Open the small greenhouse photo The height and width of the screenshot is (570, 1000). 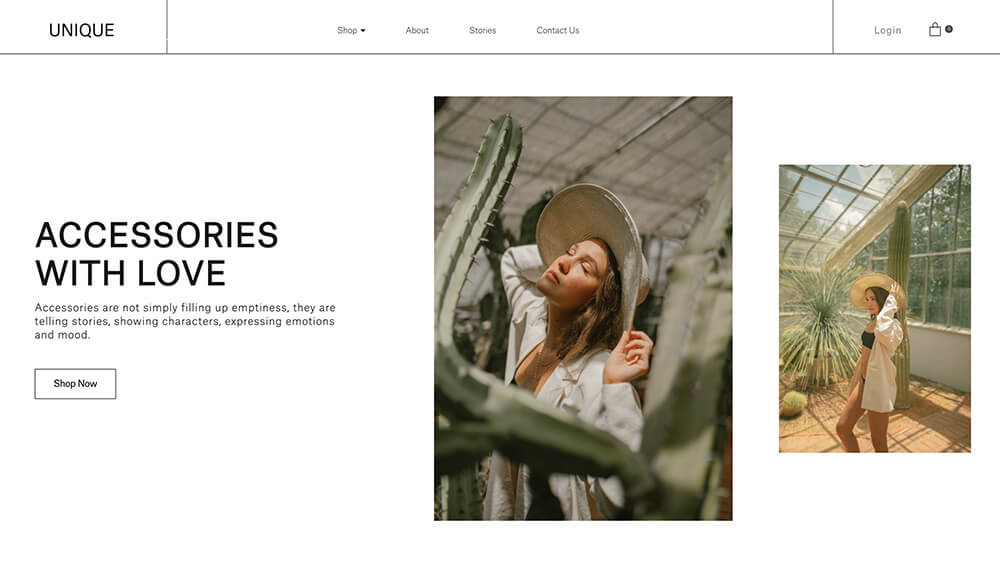pos(874,309)
